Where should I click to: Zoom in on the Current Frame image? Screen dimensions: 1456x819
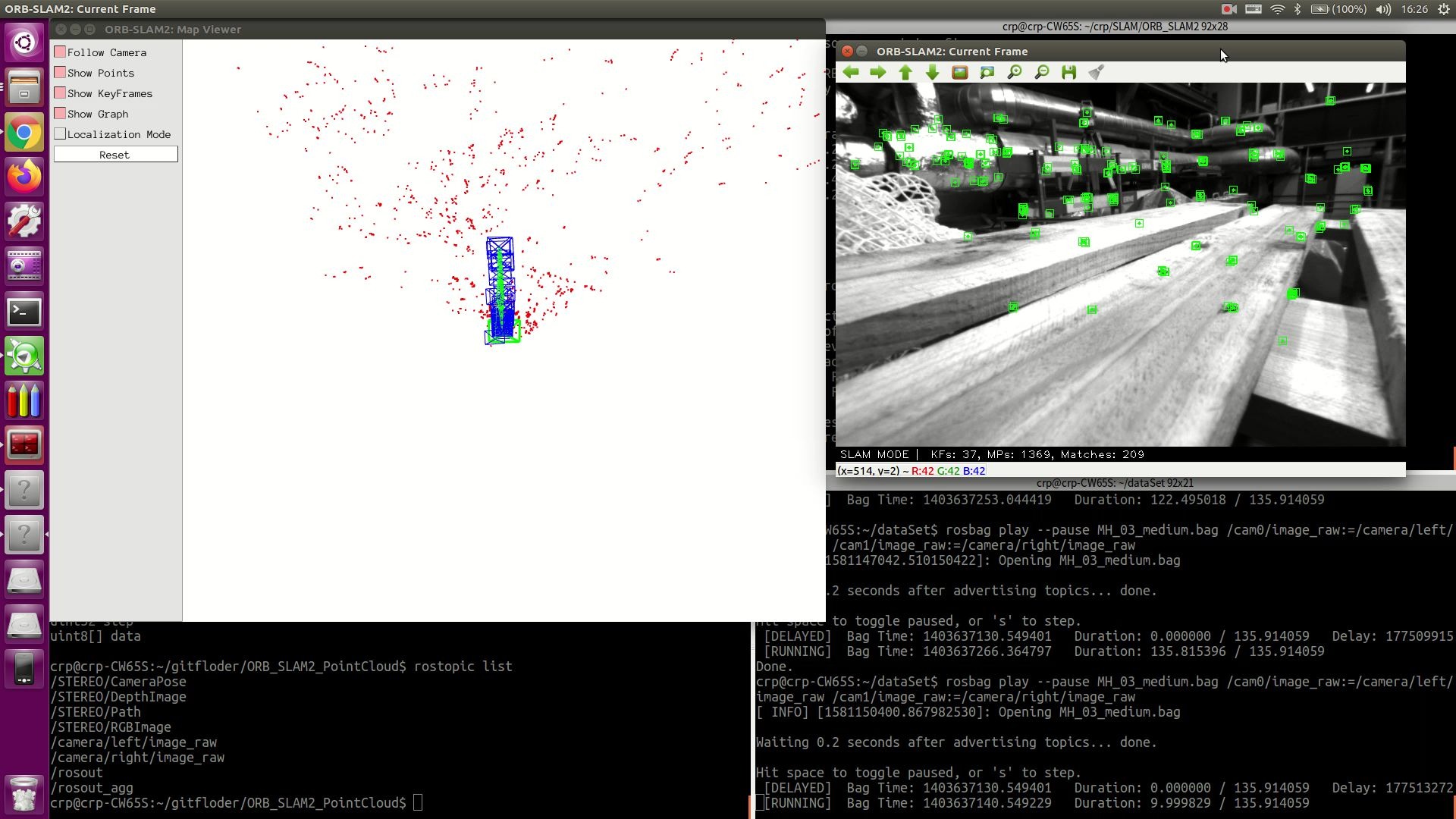click(1015, 72)
